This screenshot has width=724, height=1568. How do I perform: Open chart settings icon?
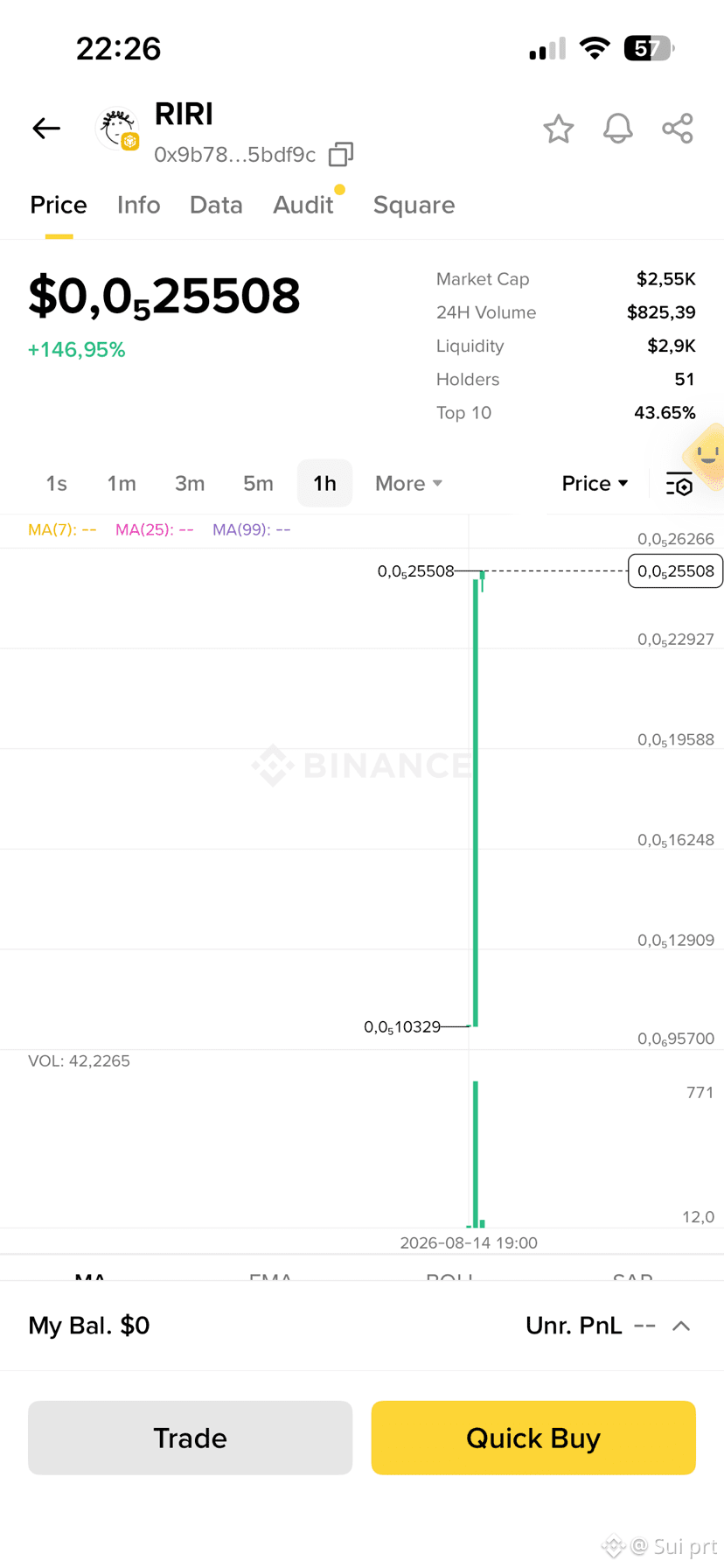point(679,484)
